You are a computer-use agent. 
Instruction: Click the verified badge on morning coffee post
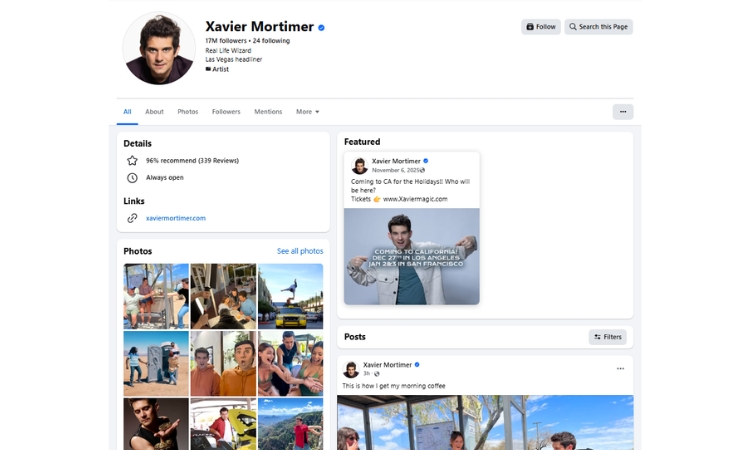tap(417, 365)
